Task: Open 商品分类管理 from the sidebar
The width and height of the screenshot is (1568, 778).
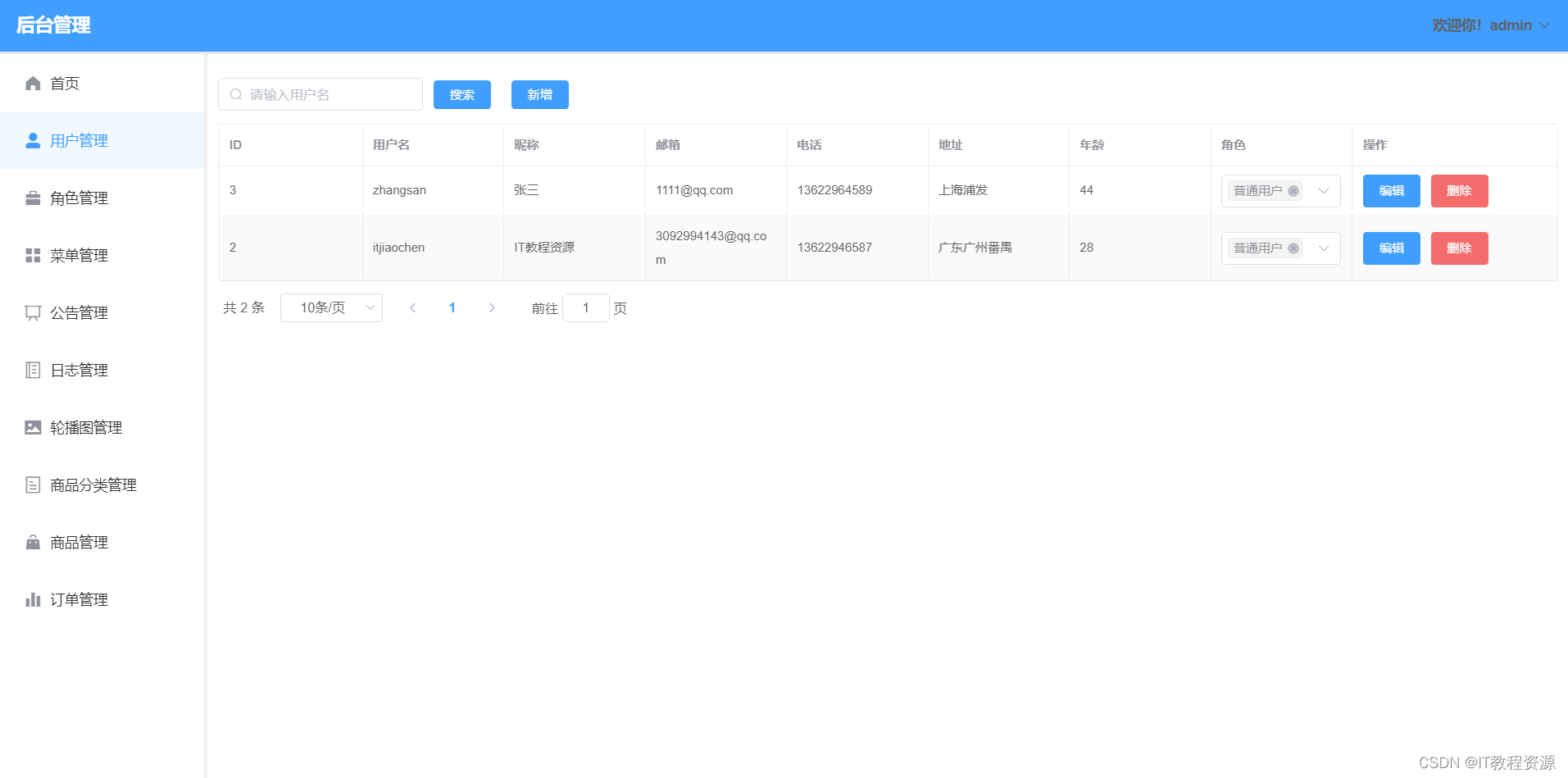Action: pyautogui.click(x=92, y=485)
